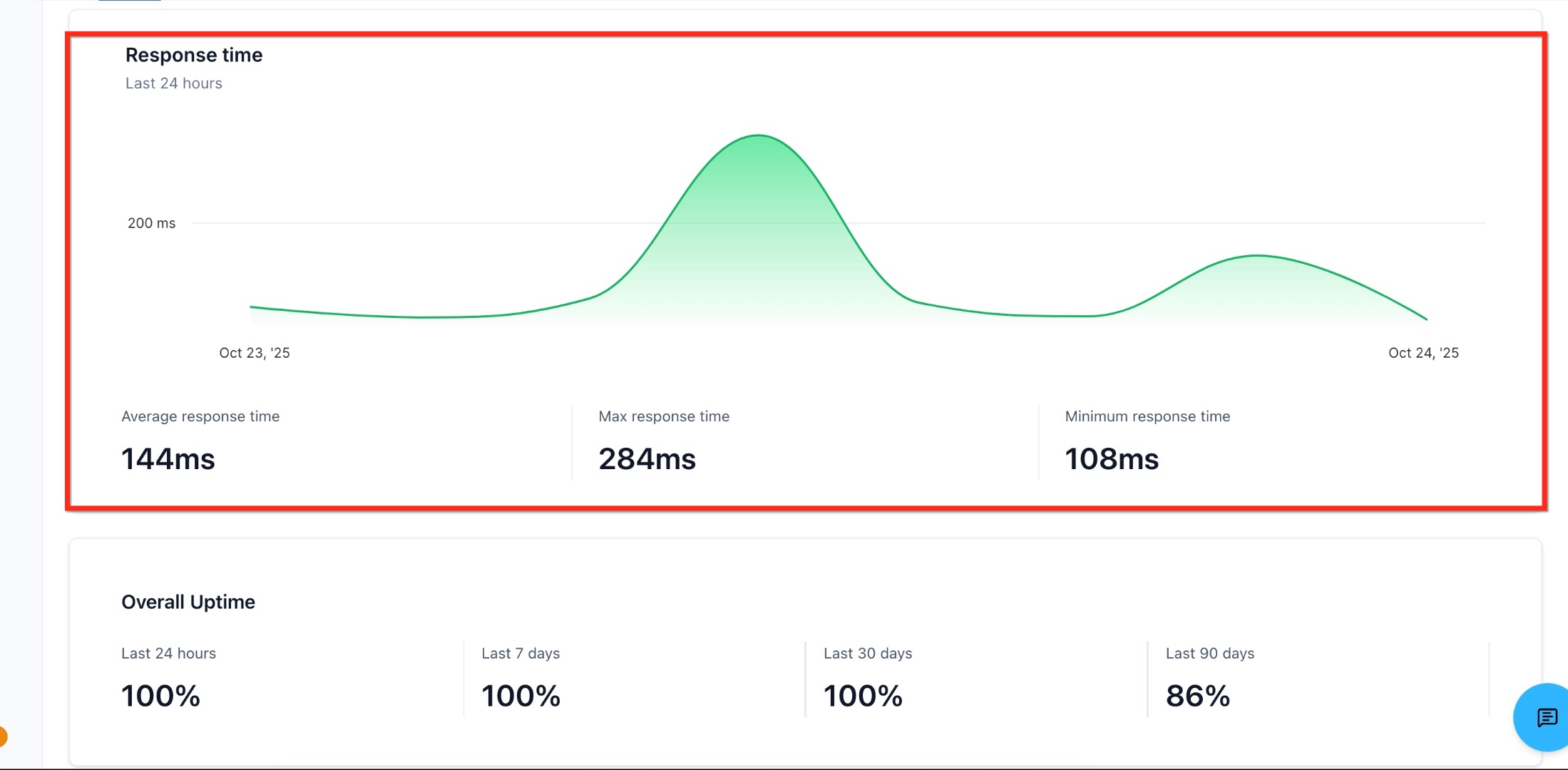This screenshot has height=770, width=1568.
Task: Select the 86% uptime value
Action: (1198, 696)
